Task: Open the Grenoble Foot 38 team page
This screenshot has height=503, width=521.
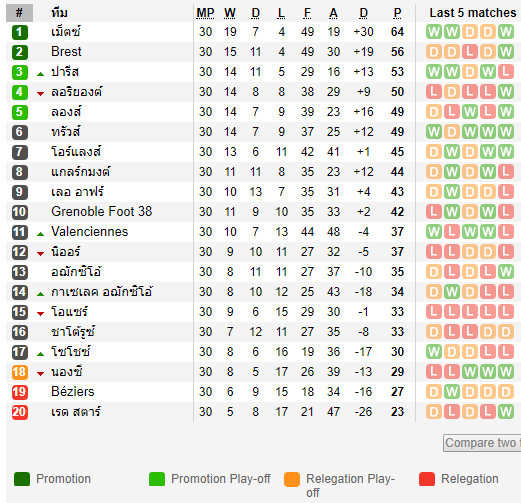Action: click(x=101, y=212)
